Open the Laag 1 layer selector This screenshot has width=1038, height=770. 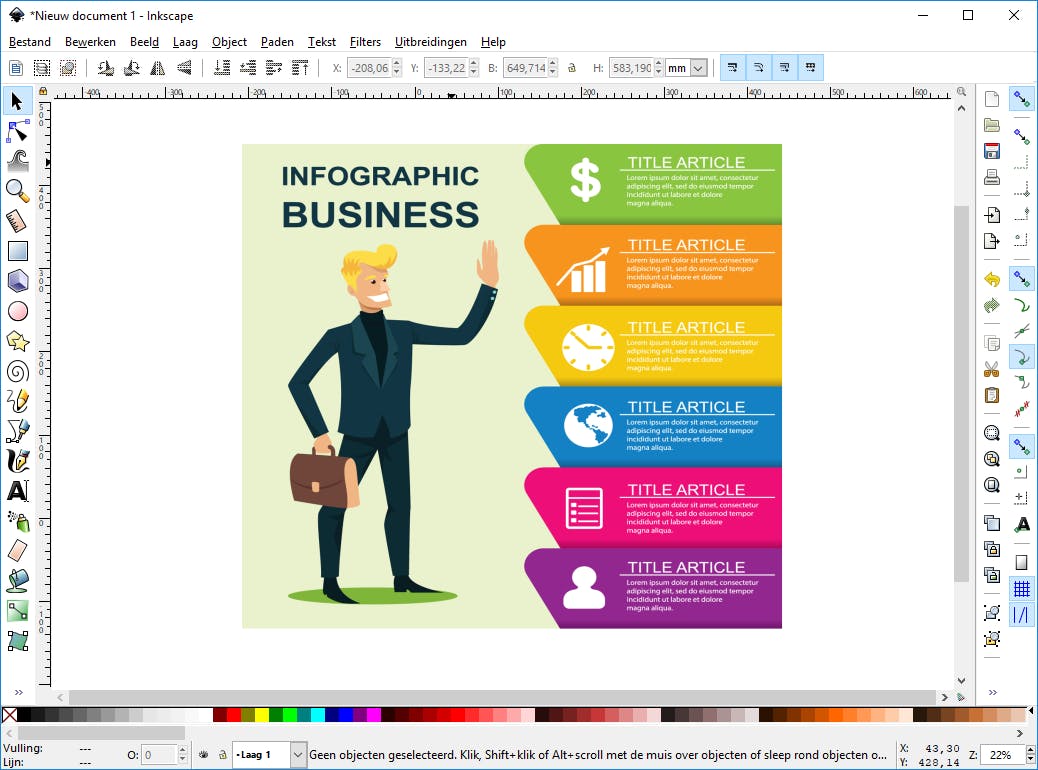[298, 755]
